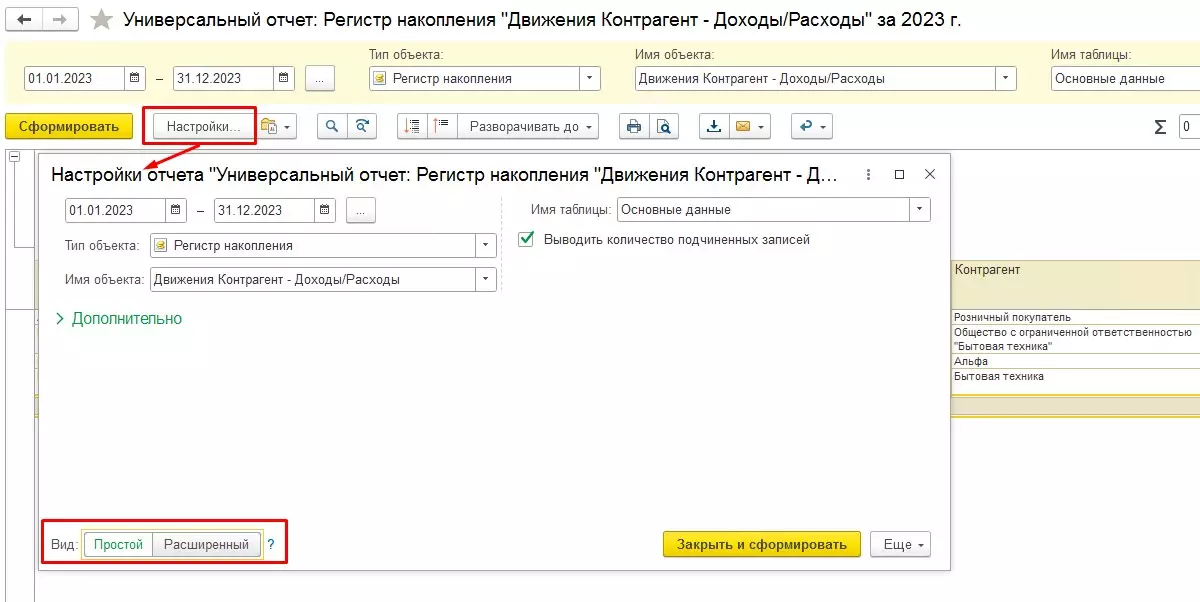Image resolution: width=1200 pixels, height=602 pixels.
Task: Open dialog period selection ellipsis button
Action: click(x=361, y=210)
